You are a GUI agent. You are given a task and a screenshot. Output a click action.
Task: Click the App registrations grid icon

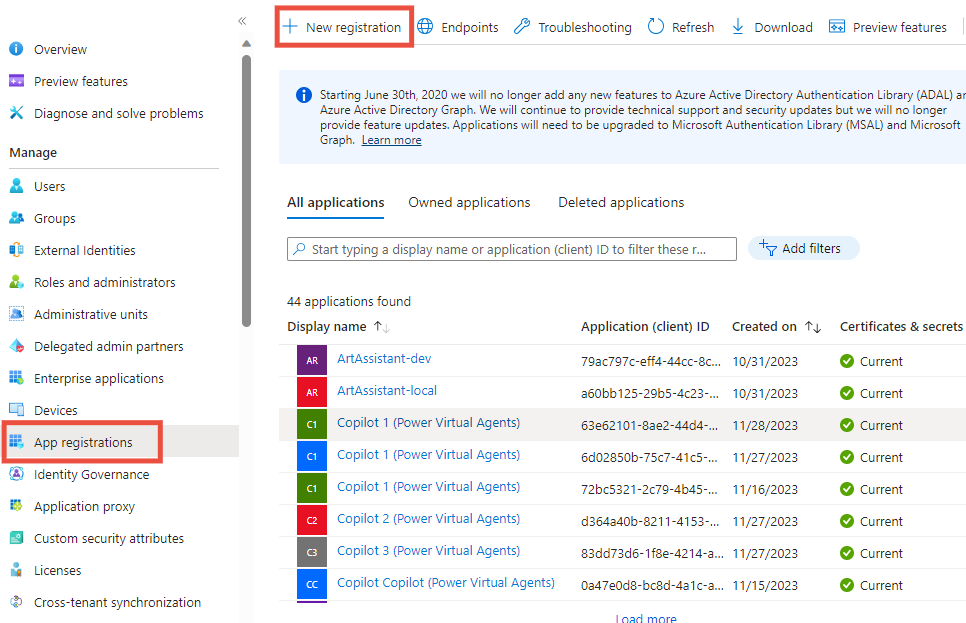pos(17,442)
